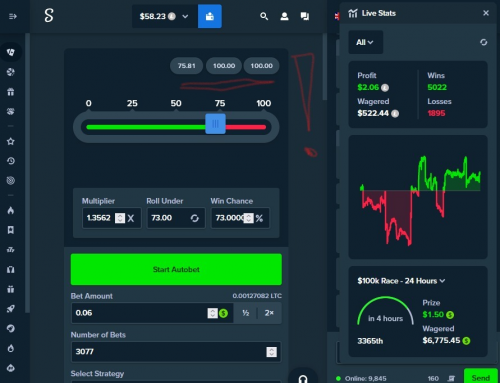Viewport: 500px width, 383px height.
Task: Click the 0.00127082 LTC conversion text
Action: click(257, 296)
